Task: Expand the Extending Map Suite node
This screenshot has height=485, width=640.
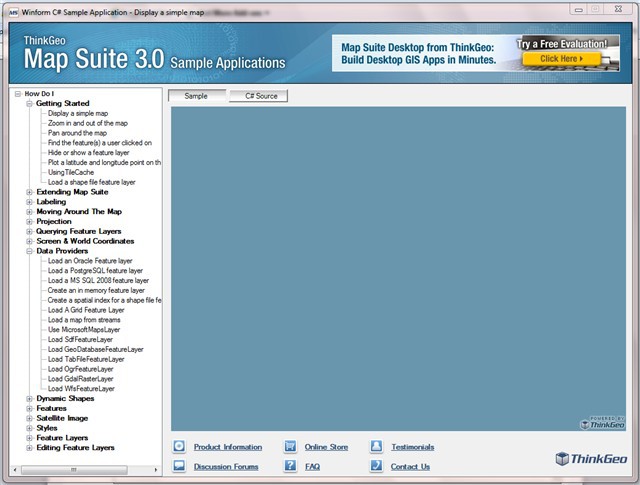Action: point(29,192)
